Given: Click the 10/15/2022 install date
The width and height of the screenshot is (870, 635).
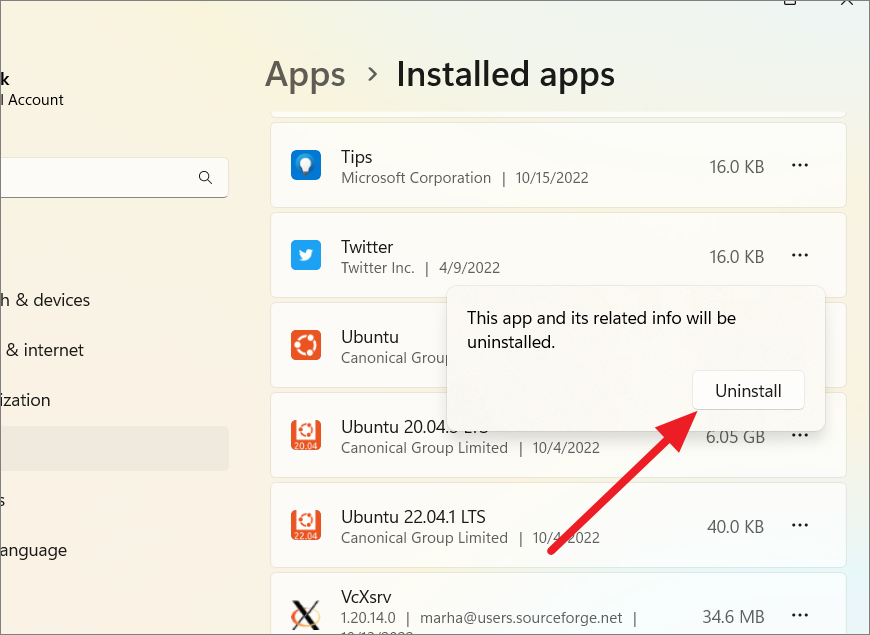Looking at the screenshot, I should tap(552, 178).
